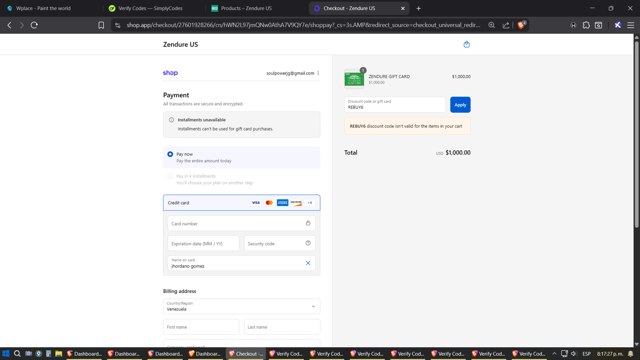Screen dimensions: 640x360
Task: Click the info icon by Installments unavailable
Action: point(171,120)
